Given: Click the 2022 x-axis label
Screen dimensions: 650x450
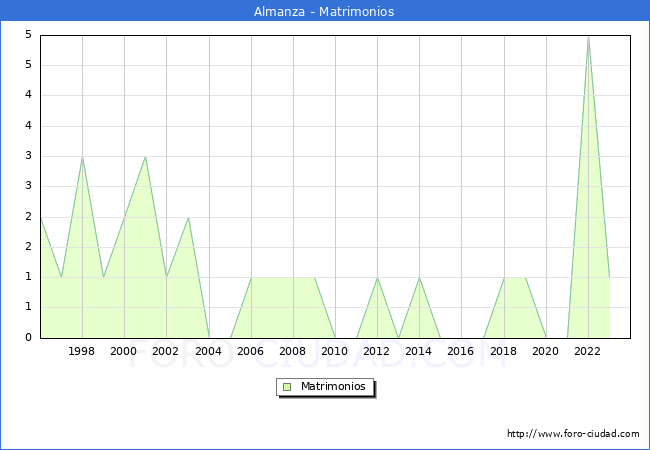Looking at the screenshot, I should coord(587,351).
